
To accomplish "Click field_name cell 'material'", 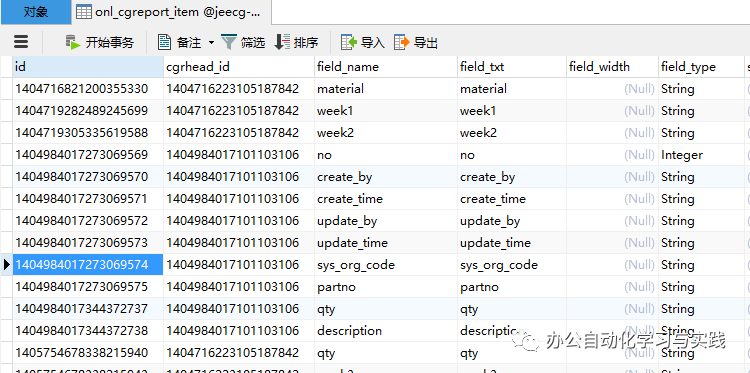I will tap(386, 89).
